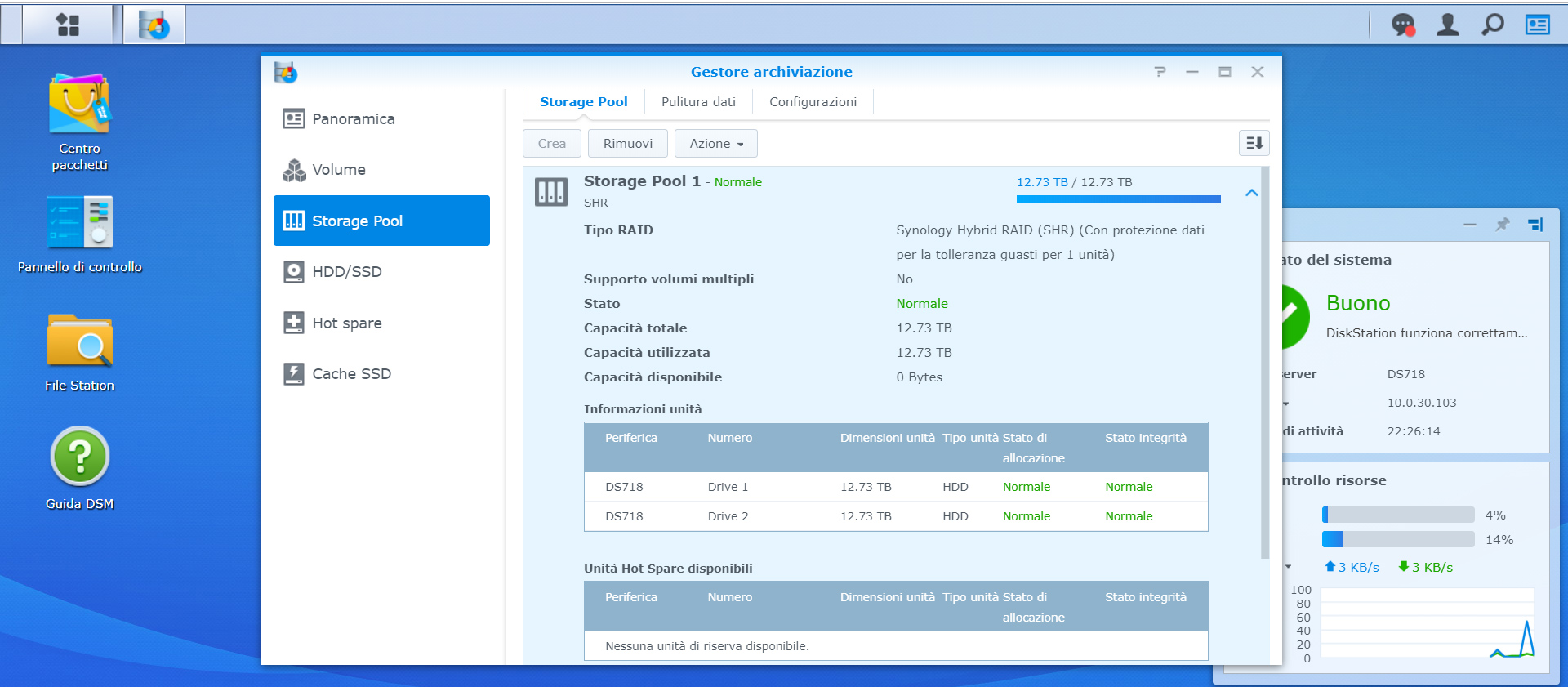
Task: Select Storage Pool sidebar item
Action: tap(381, 221)
